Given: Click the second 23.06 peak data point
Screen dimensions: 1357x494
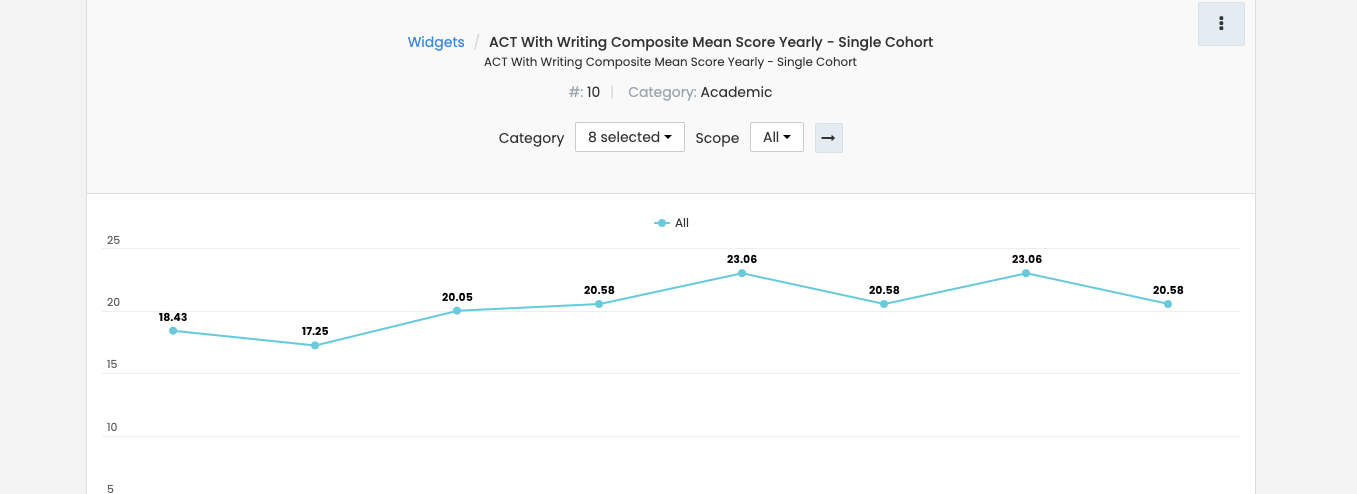Looking at the screenshot, I should pyautogui.click(x=1026, y=273).
